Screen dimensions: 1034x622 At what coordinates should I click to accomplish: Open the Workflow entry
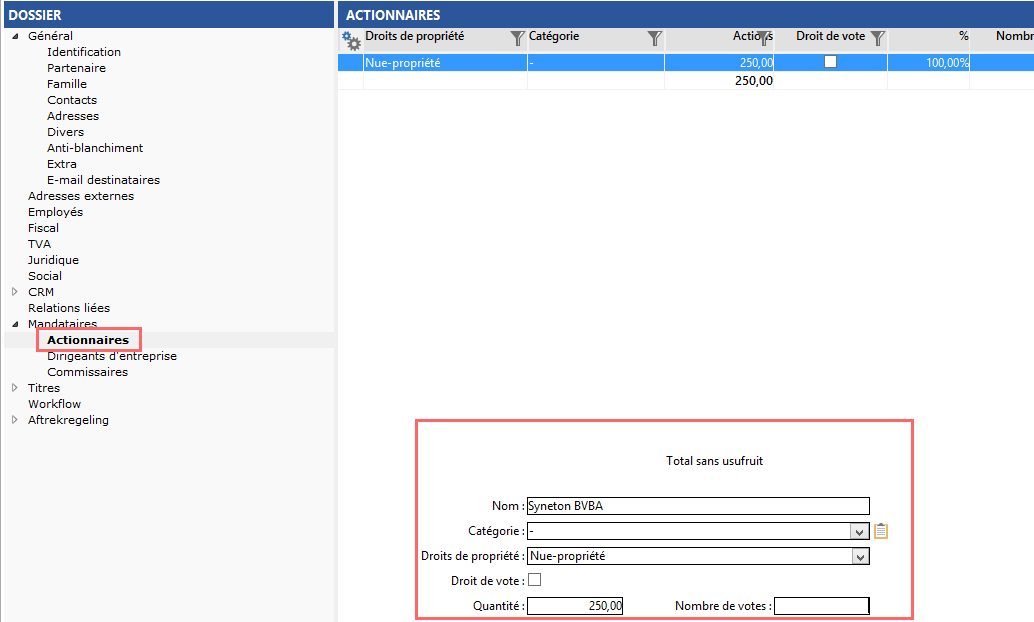pos(54,404)
